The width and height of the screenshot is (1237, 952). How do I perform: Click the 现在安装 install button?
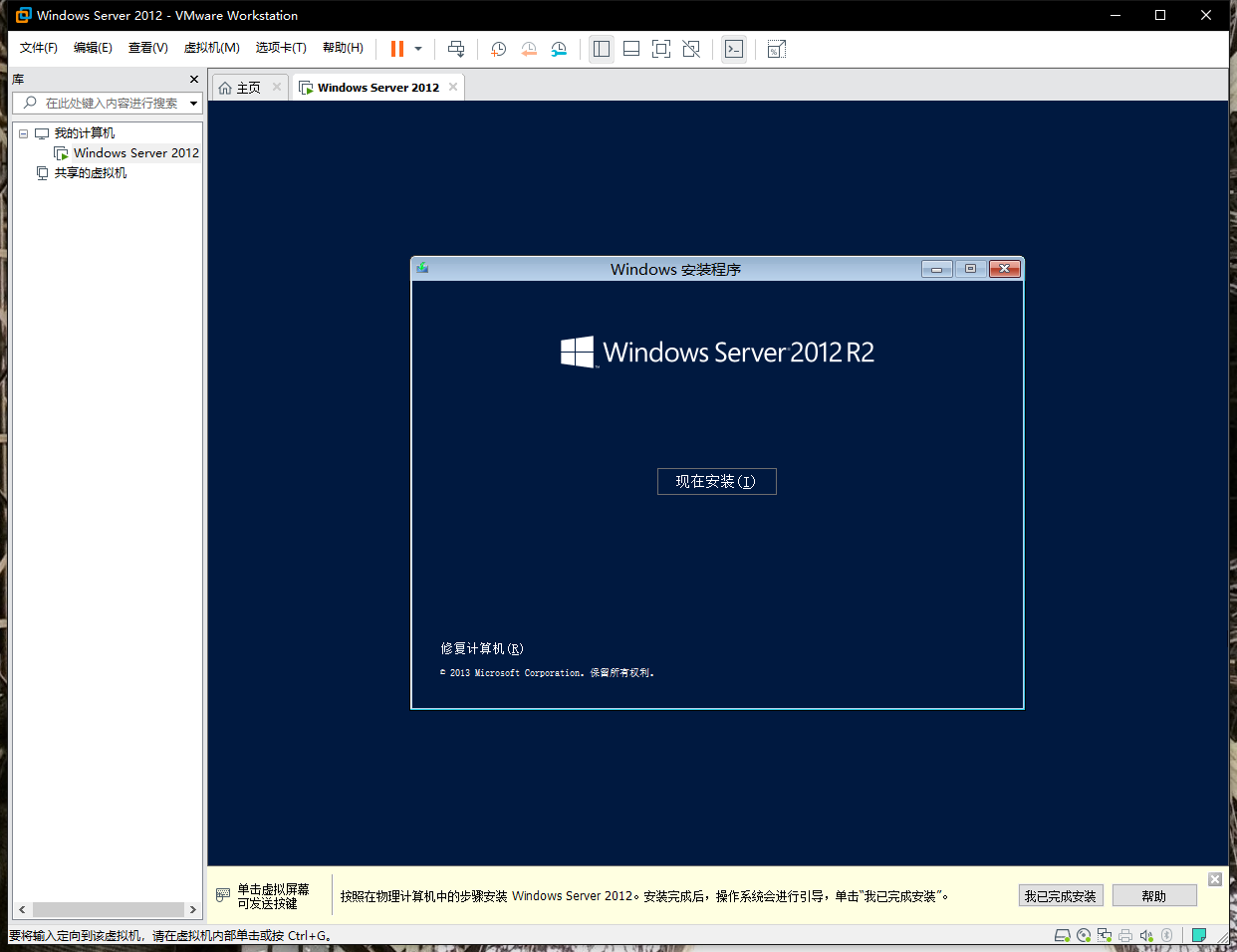[x=716, y=481]
